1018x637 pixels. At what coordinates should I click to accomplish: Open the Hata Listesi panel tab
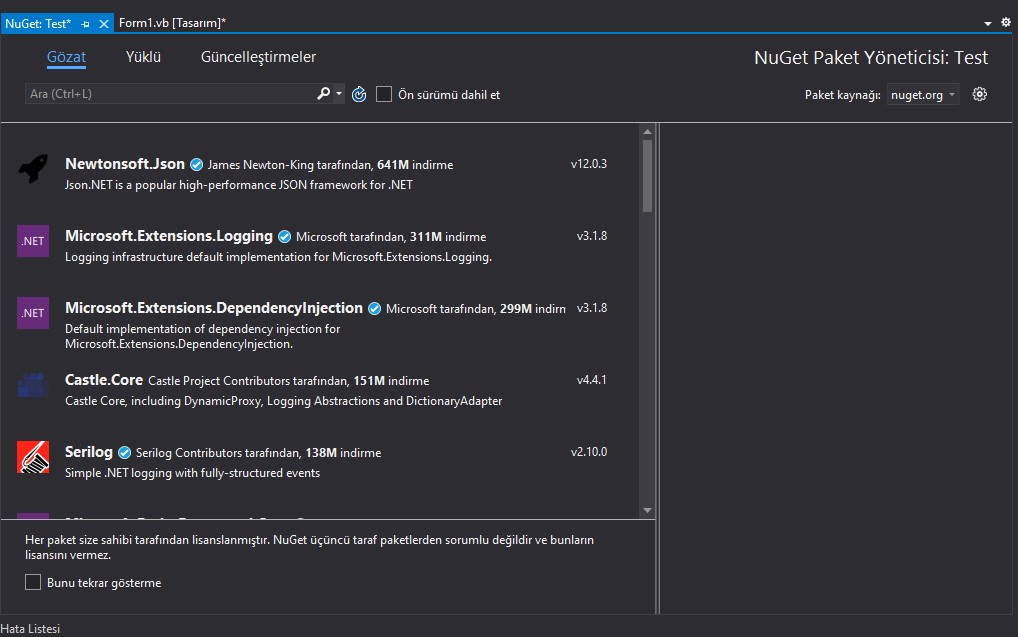coord(30,629)
